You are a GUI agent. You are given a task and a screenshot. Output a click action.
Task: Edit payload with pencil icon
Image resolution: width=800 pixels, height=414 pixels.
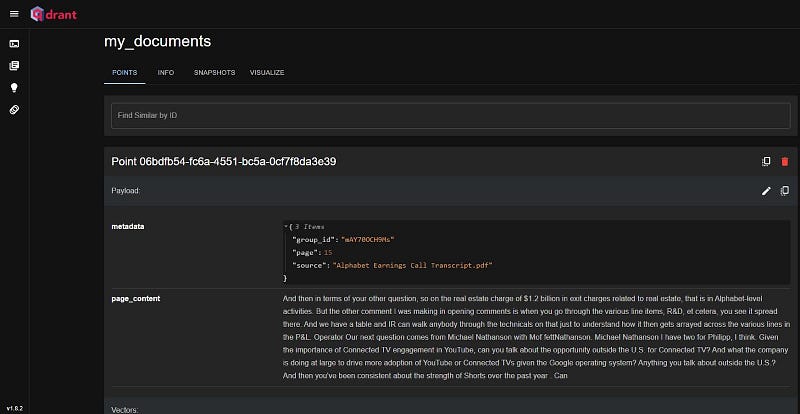(x=766, y=190)
